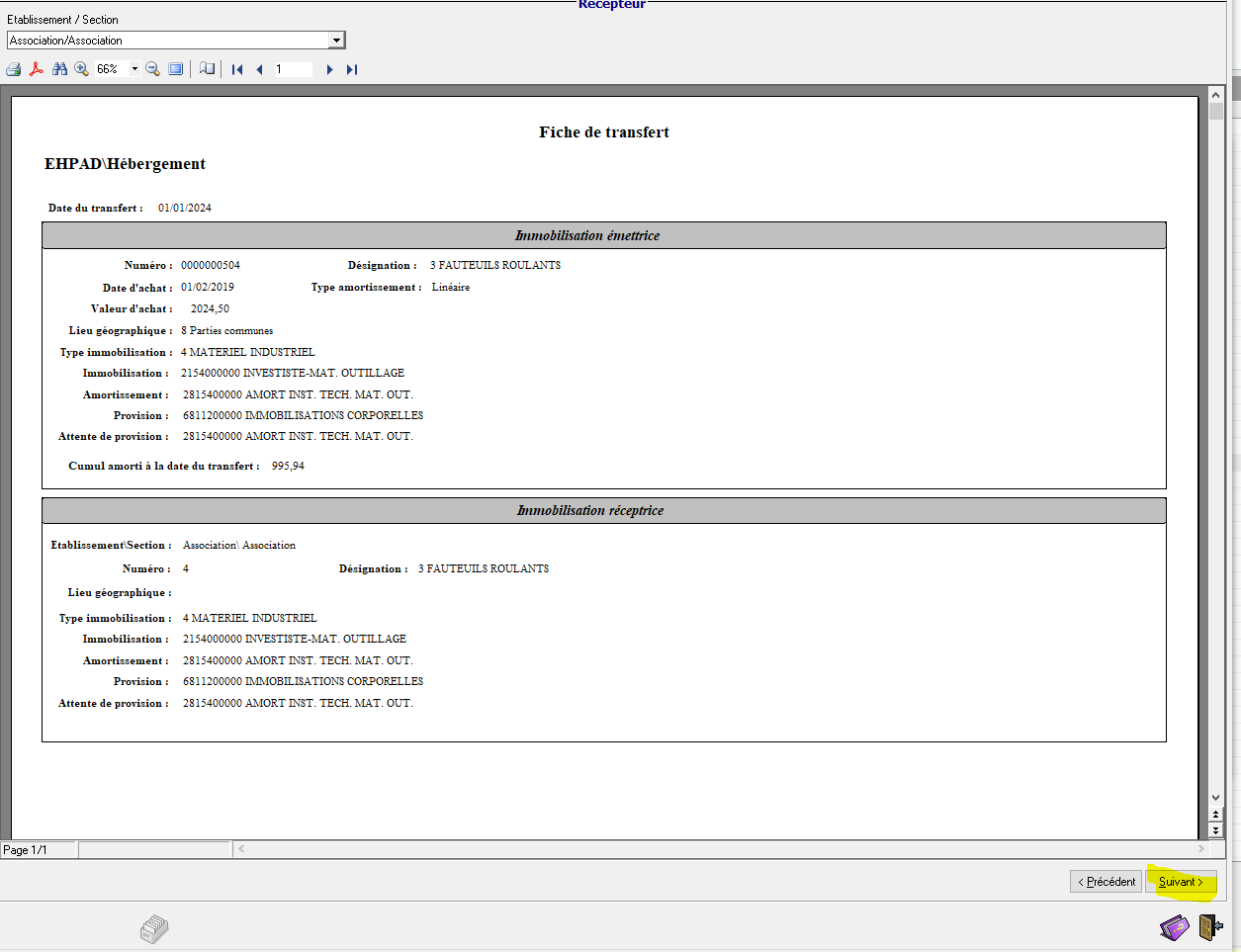This screenshot has width=1241, height=952.
Task: Open the binoculars search tool
Action: coord(60,69)
